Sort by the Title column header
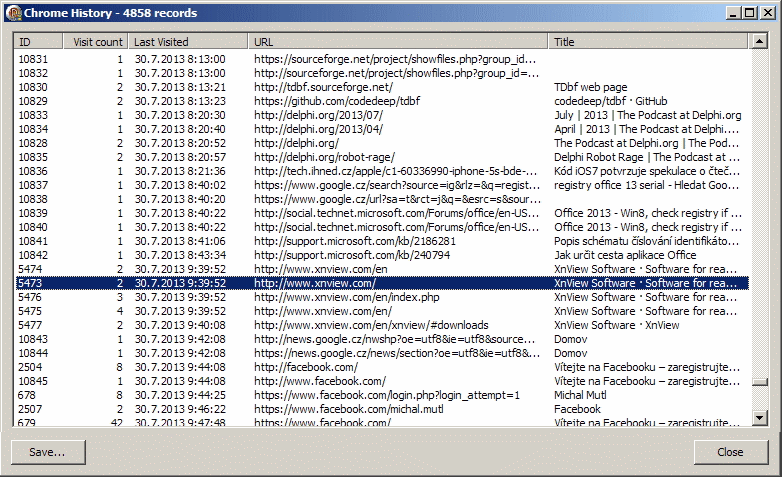Screen dimensions: 782x477 tap(648, 42)
